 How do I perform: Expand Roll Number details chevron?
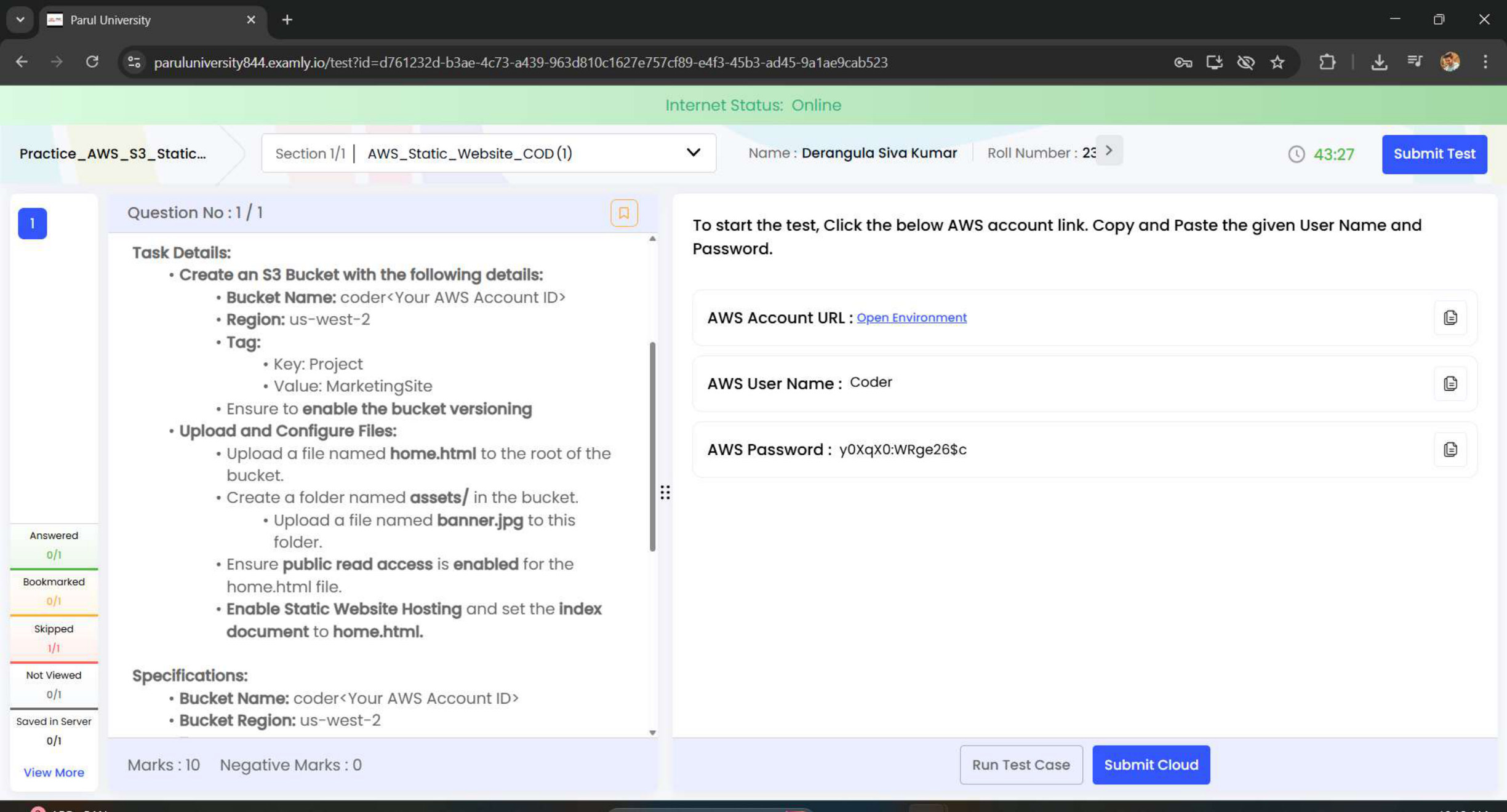[1109, 151]
